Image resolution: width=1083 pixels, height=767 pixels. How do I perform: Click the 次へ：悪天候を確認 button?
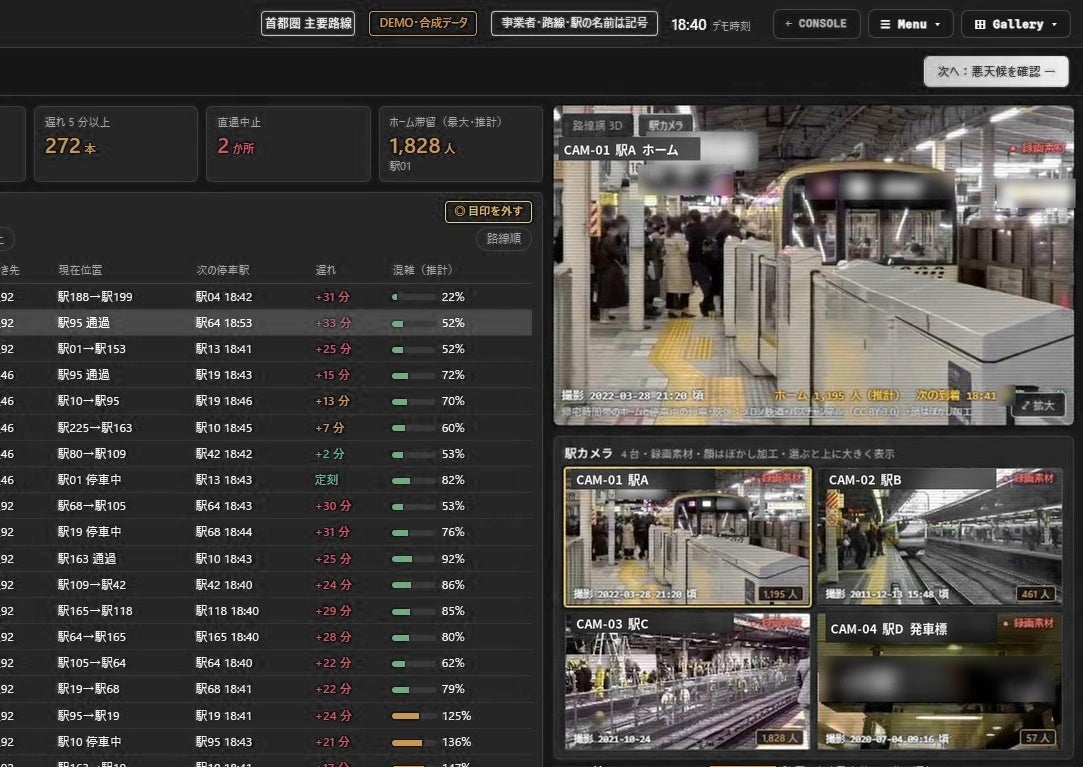[x=996, y=71]
